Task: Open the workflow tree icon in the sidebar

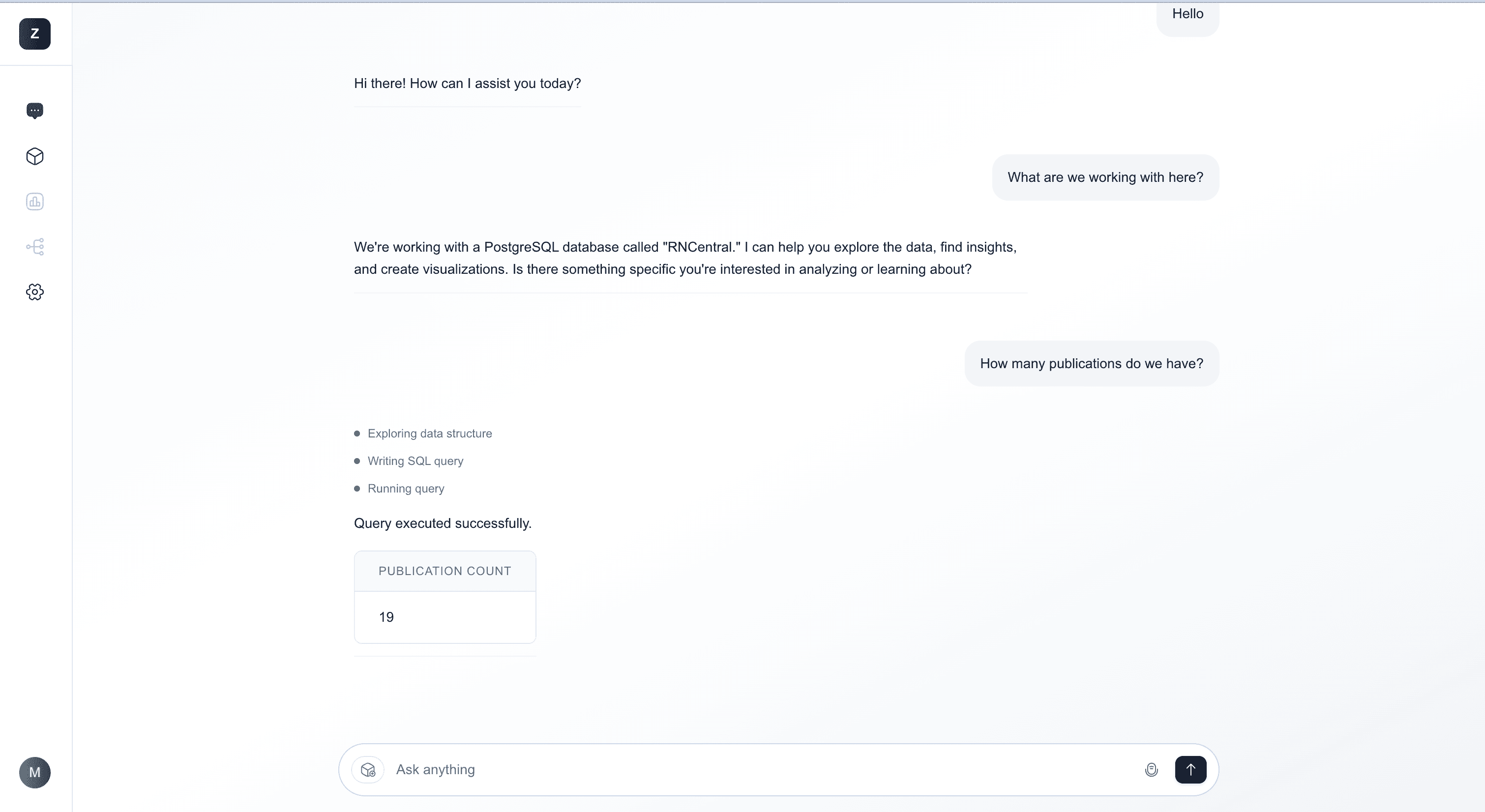Action: click(x=34, y=247)
